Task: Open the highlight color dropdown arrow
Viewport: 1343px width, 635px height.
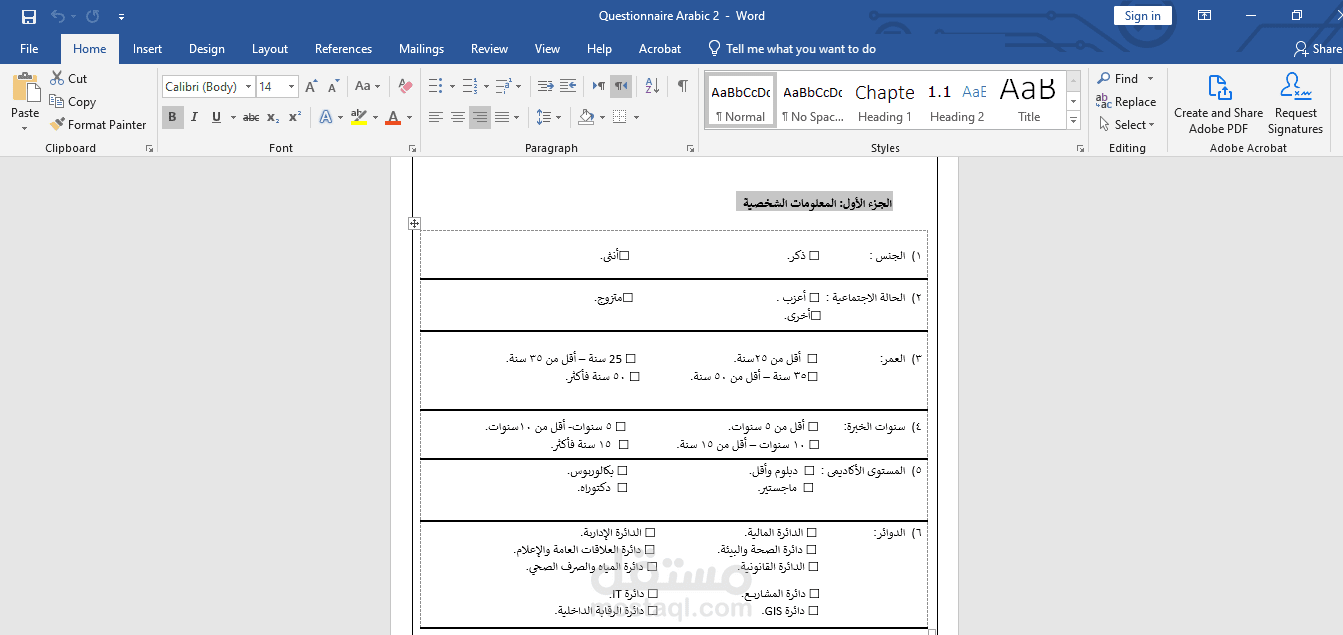Action: click(x=376, y=117)
